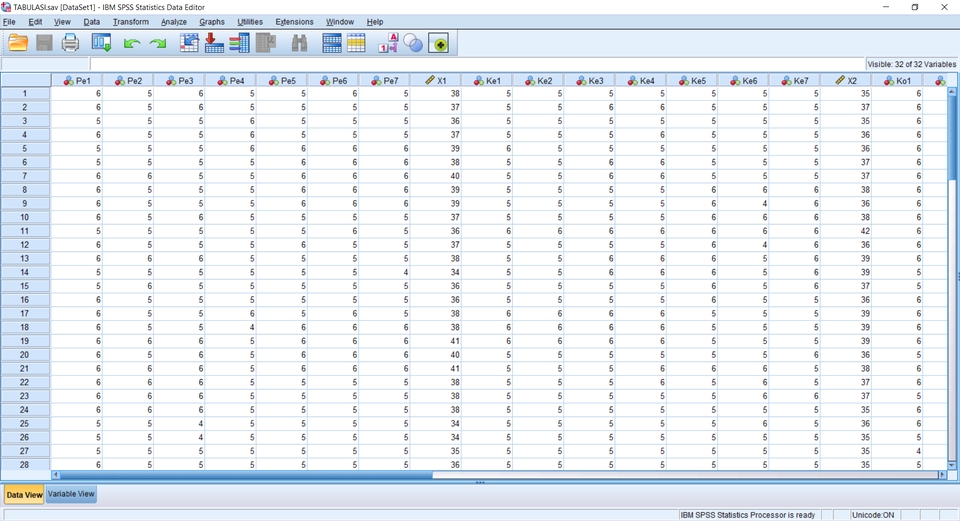Select the Pe2 column header
960x521 pixels.
tap(128, 80)
